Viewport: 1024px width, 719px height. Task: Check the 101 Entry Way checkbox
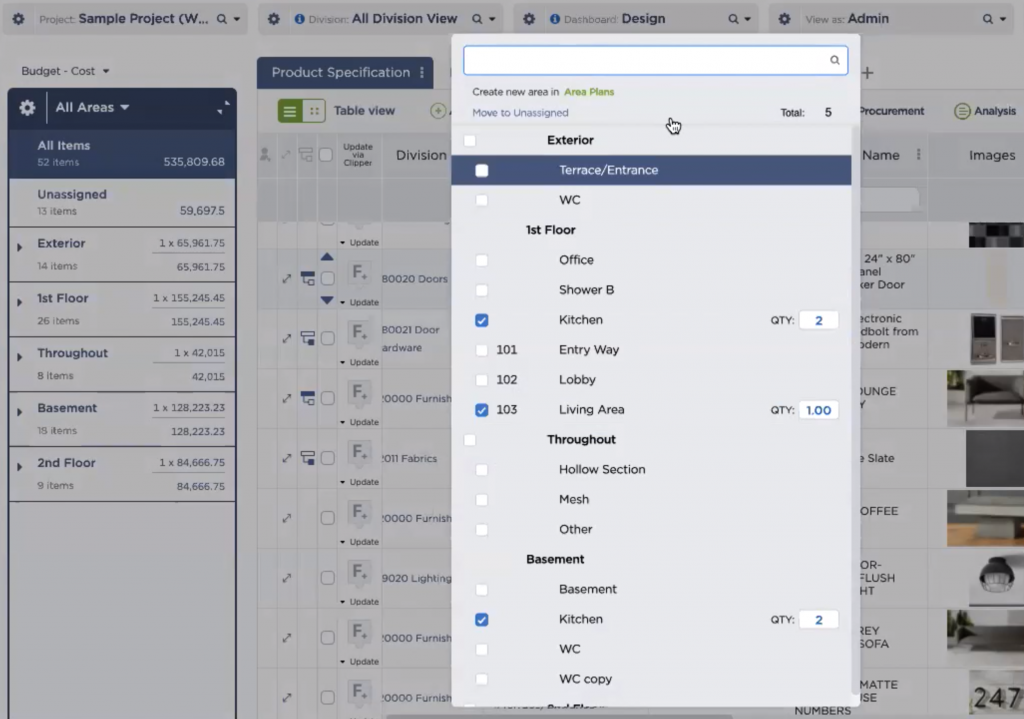[x=481, y=349]
